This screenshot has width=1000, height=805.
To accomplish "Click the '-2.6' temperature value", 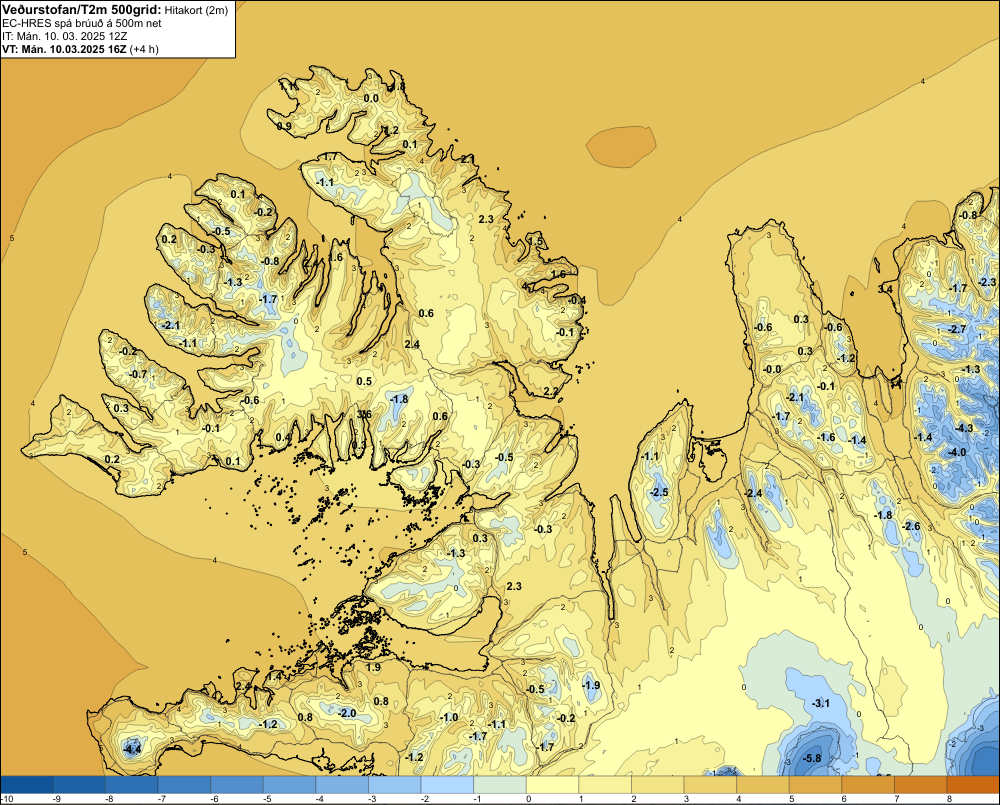I will tap(911, 526).
